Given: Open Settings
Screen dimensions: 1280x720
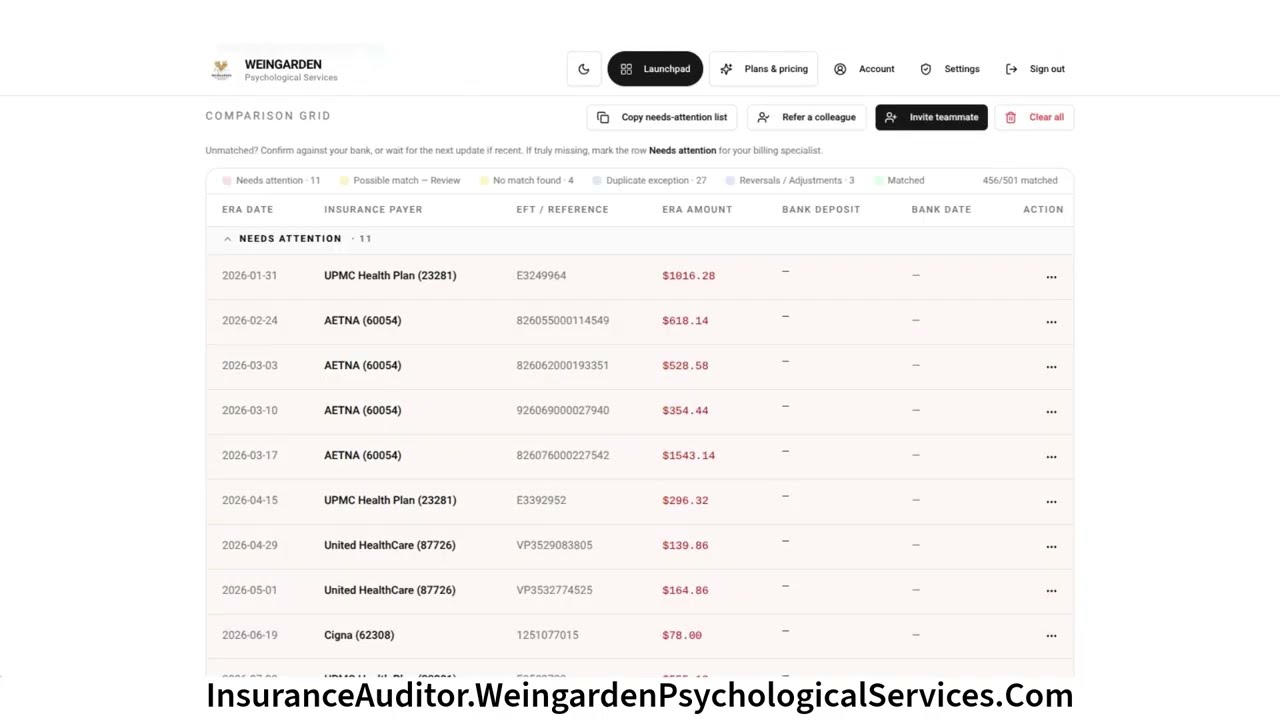Looking at the screenshot, I should click(x=950, y=69).
